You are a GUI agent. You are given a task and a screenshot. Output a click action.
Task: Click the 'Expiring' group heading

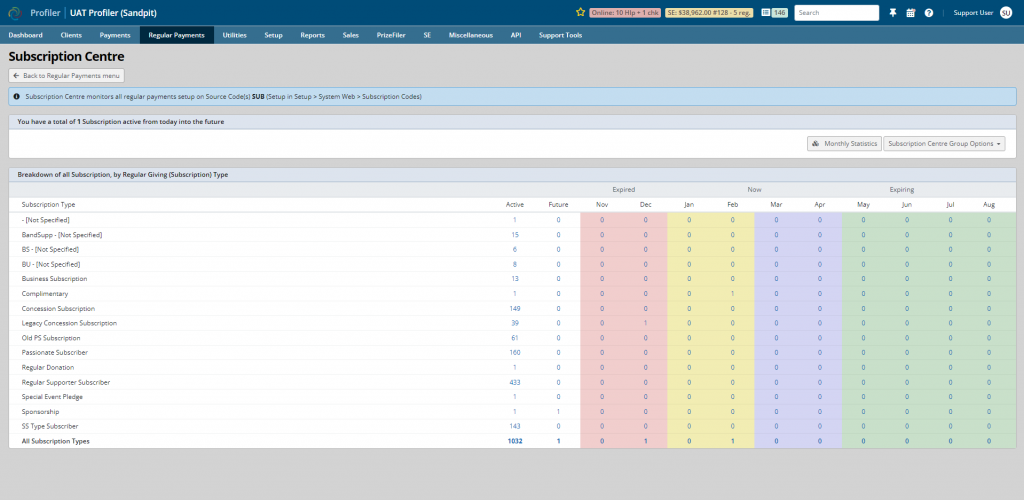(x=901, y=190)
